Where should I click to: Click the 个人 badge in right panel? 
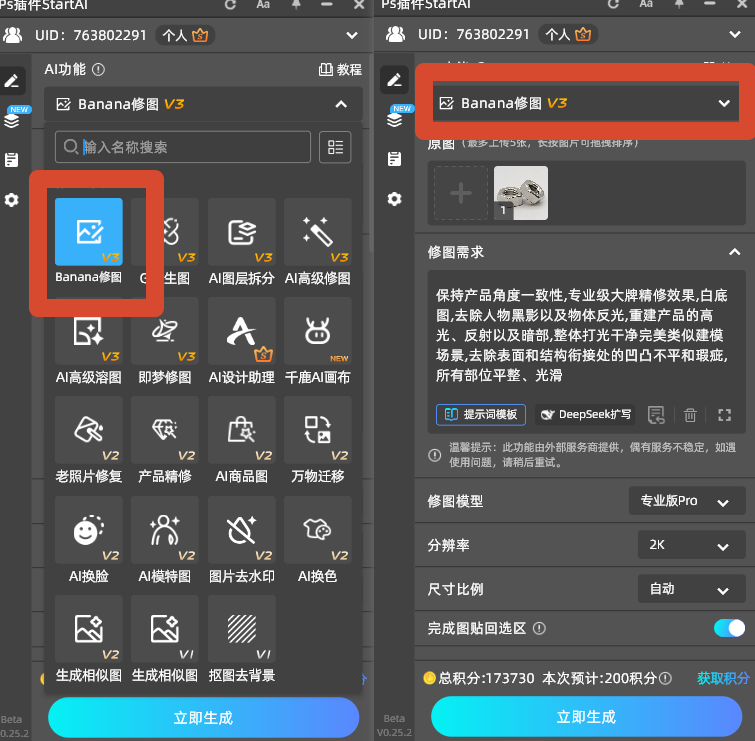(568, 34)
